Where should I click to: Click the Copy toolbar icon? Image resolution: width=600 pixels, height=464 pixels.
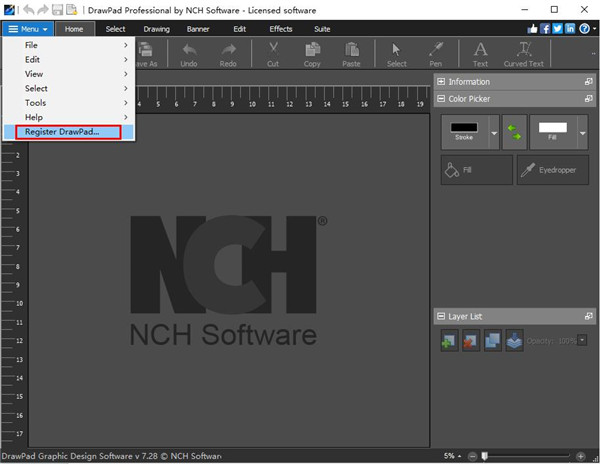pos(312,54)
